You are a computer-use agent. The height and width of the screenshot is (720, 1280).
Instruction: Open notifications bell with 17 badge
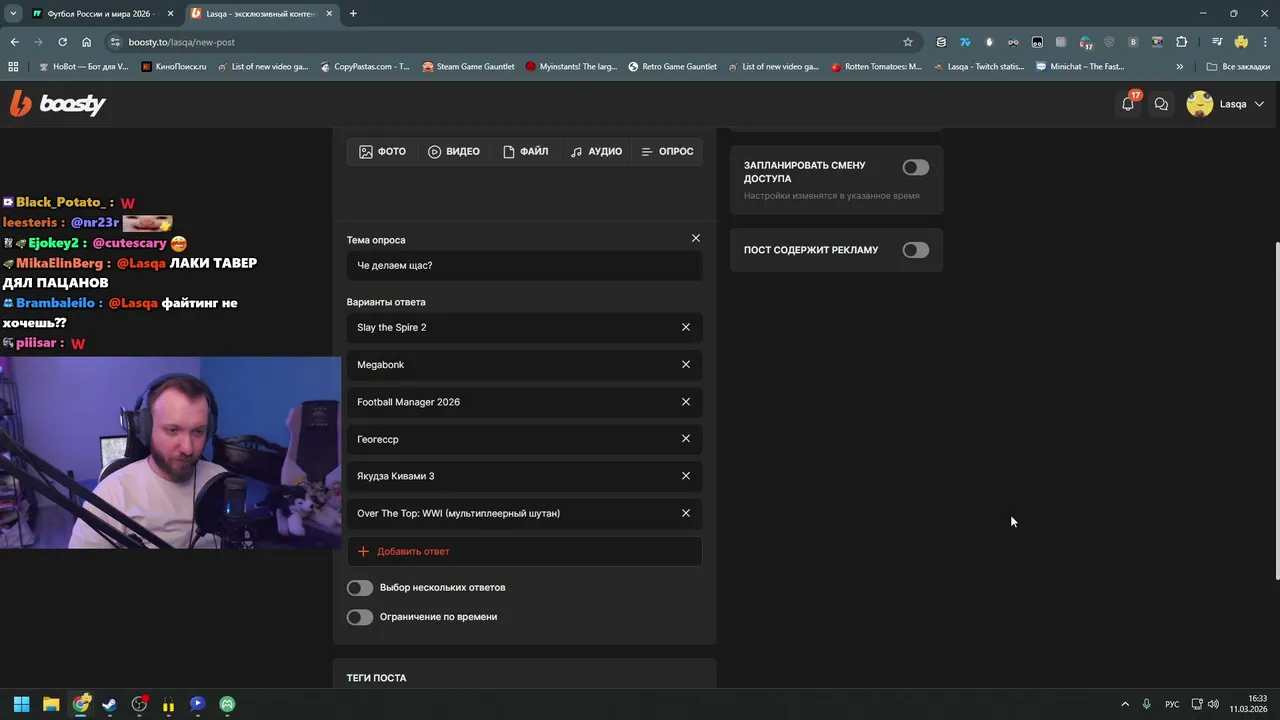1128,103
